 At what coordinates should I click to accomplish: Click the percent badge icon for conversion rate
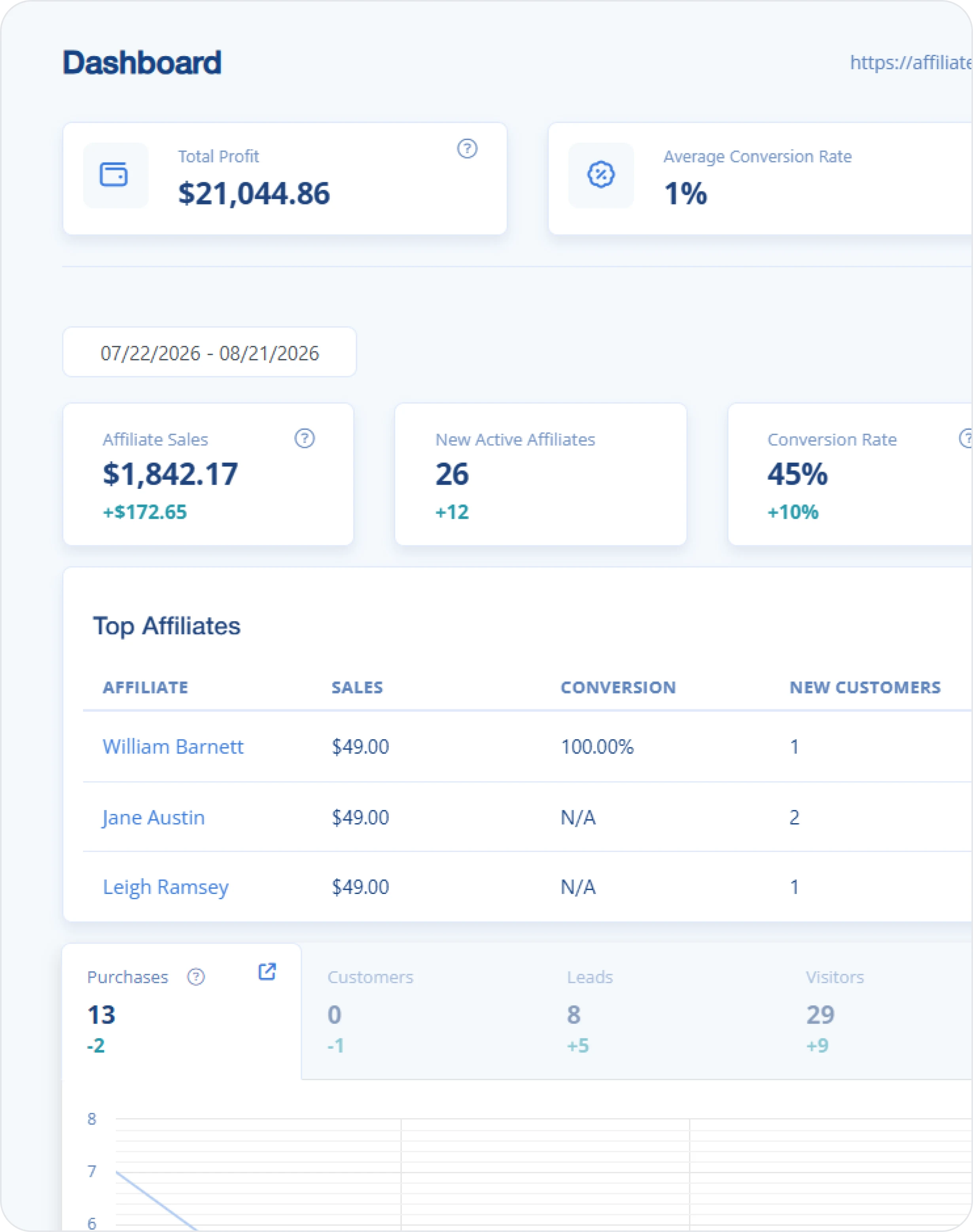pyautogui.click(x=601, y=175)
